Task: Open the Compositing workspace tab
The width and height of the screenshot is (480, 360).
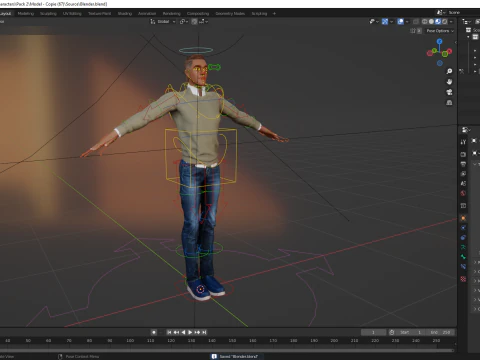Action: pos(198,13)
